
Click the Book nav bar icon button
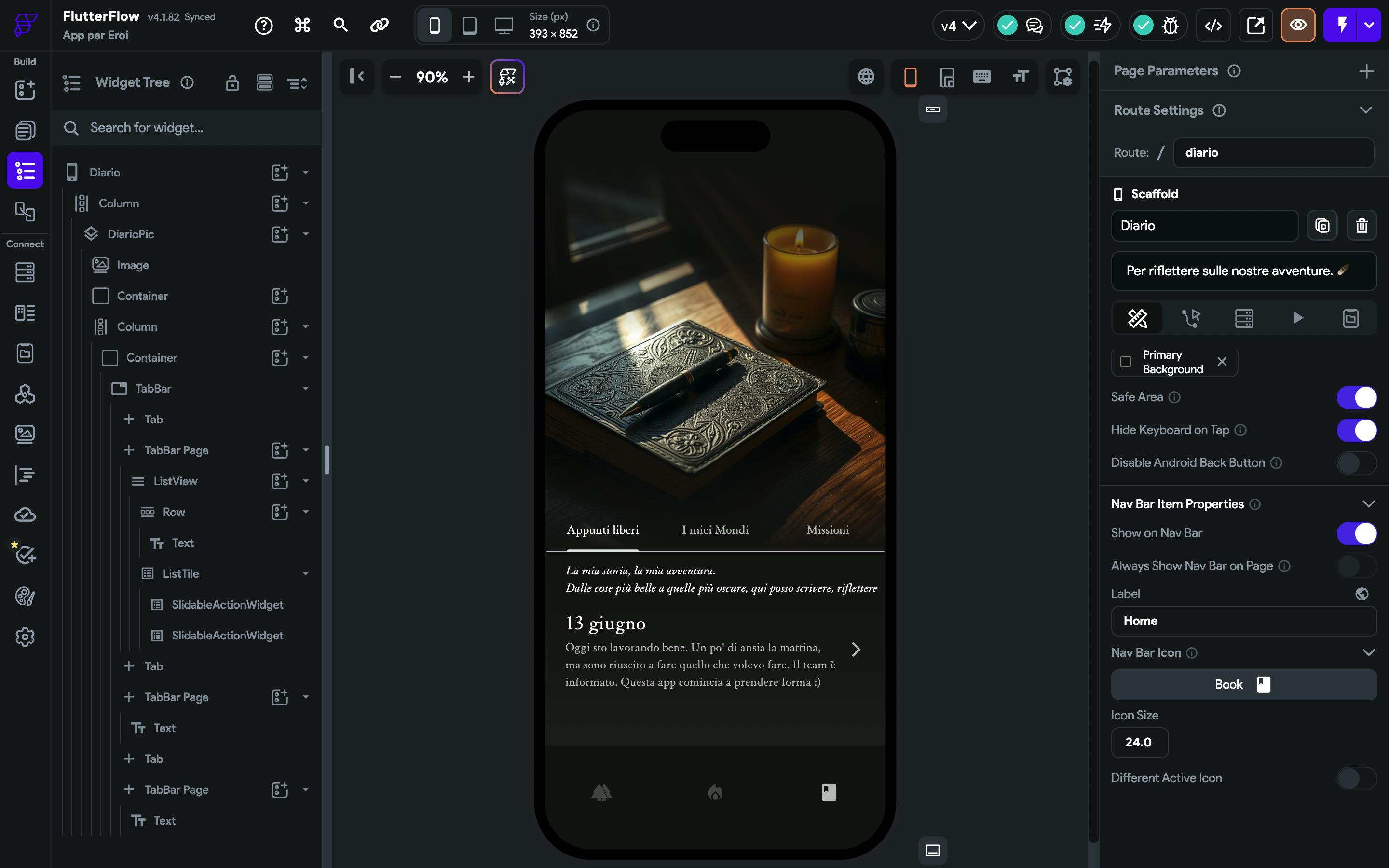(x=1243, y=684)
